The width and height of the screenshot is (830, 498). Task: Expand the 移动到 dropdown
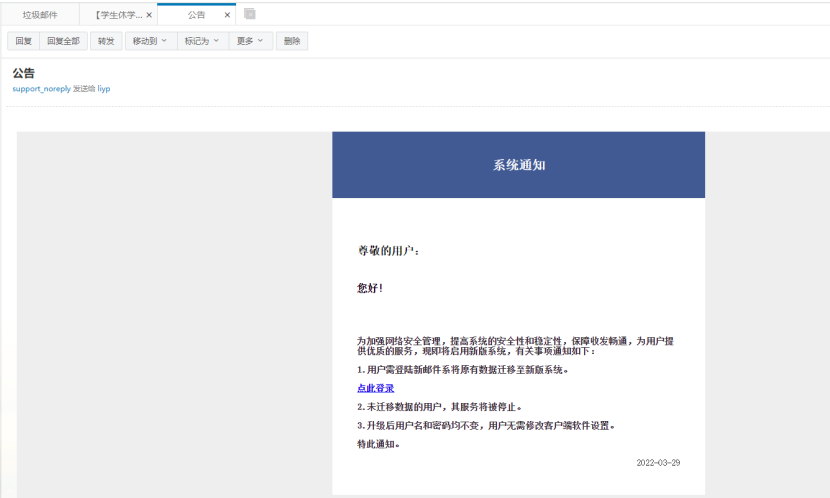(x=150, y=41)
